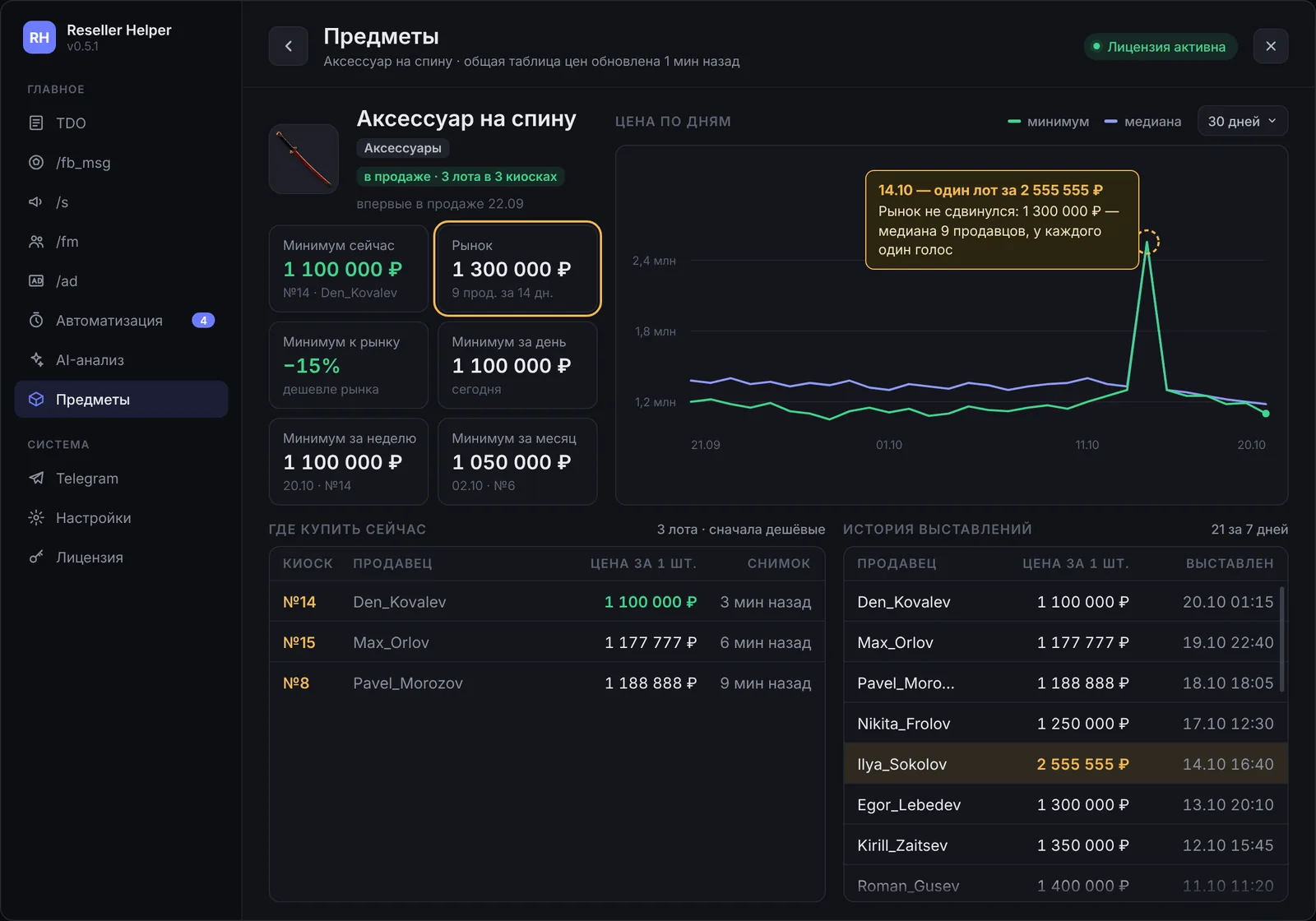Click the в продаже lots status badge
Viewport: 1316px width, 921px height.
461,177
